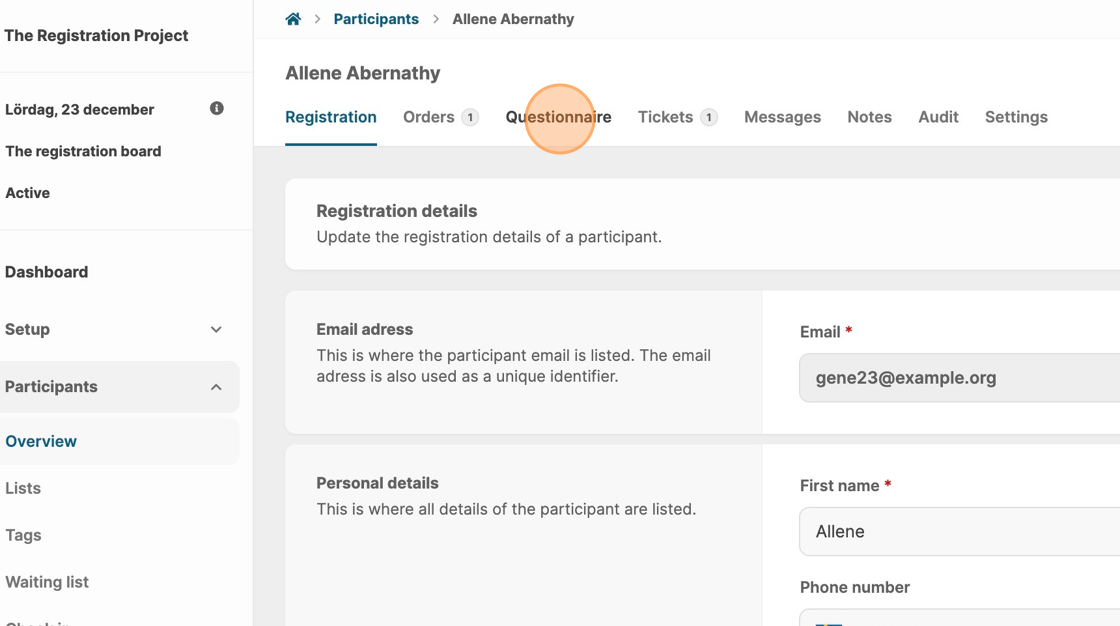Open Tags in the sidebar
Screen dimensions: 1120x626
[x=23, y=535]
